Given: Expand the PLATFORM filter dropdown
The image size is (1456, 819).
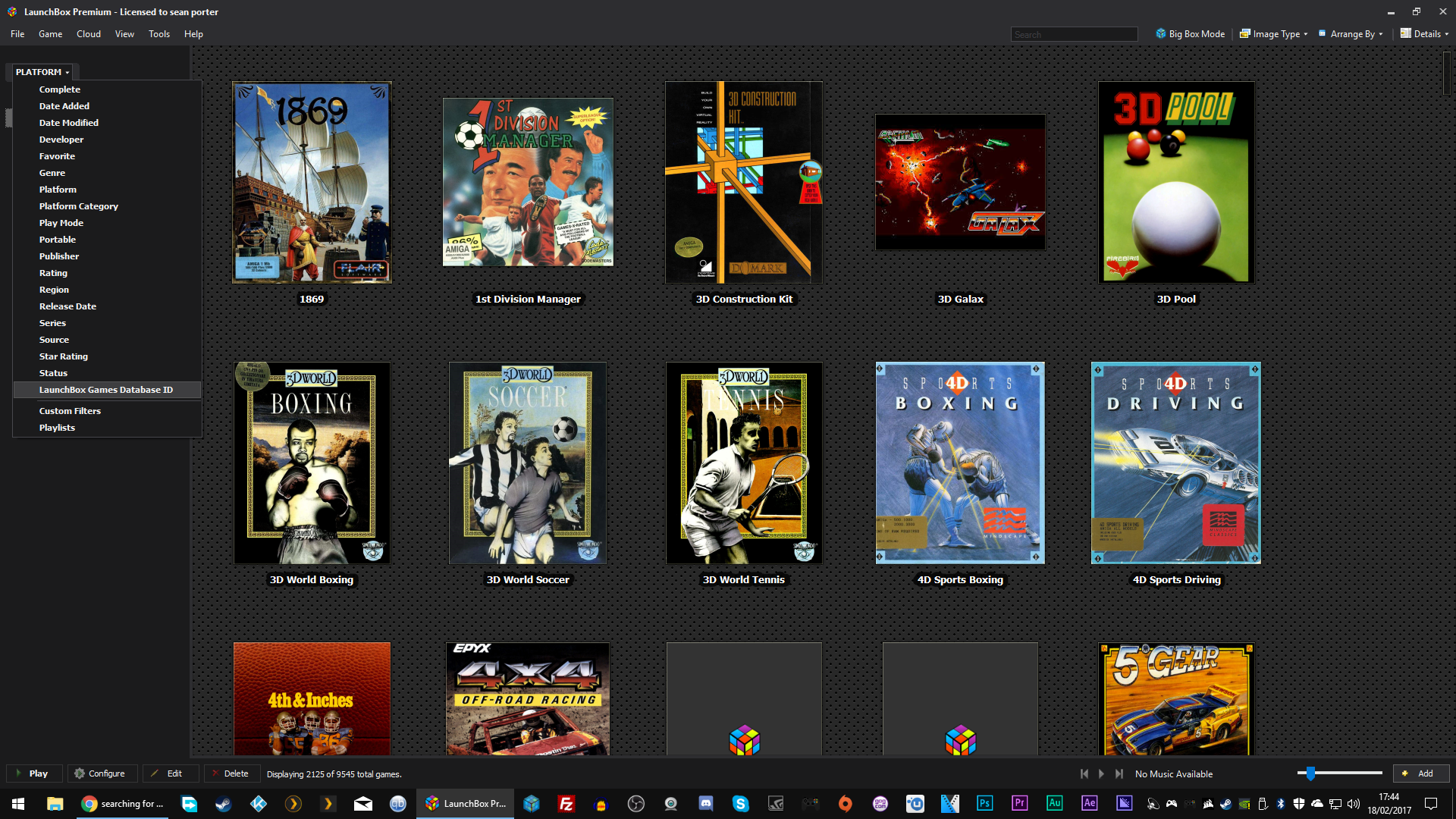Looking at the screenshot, I should (42, 72).
